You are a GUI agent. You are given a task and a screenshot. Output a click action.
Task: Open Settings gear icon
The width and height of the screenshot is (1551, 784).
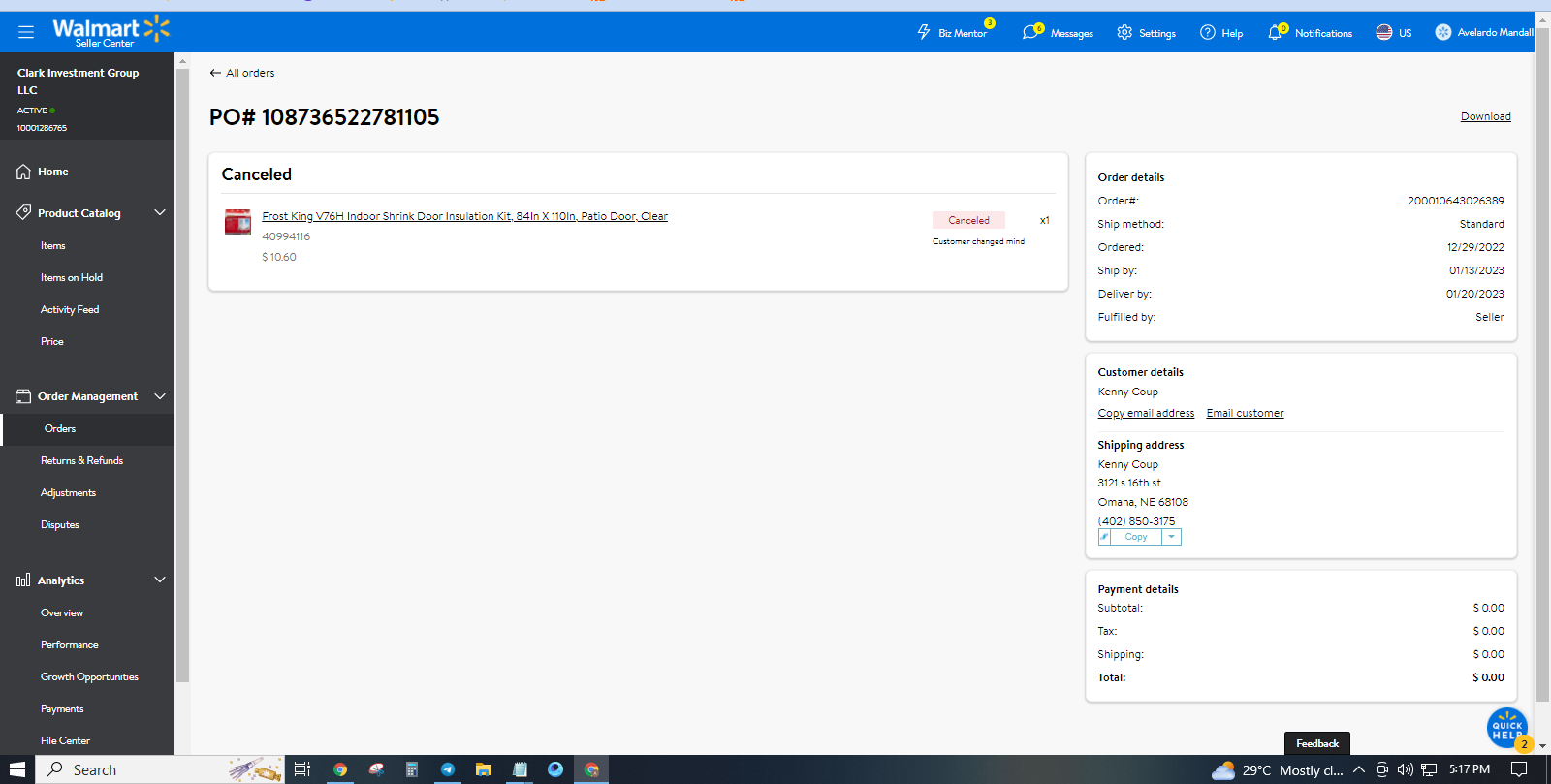[x=1124, y=32]
